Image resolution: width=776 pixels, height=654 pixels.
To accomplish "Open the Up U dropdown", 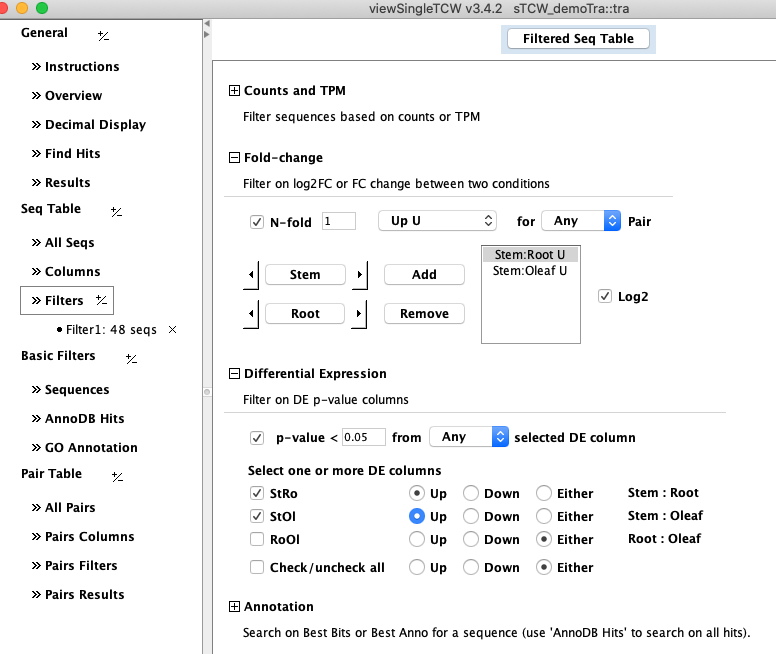I will click(x=437, y=221).
